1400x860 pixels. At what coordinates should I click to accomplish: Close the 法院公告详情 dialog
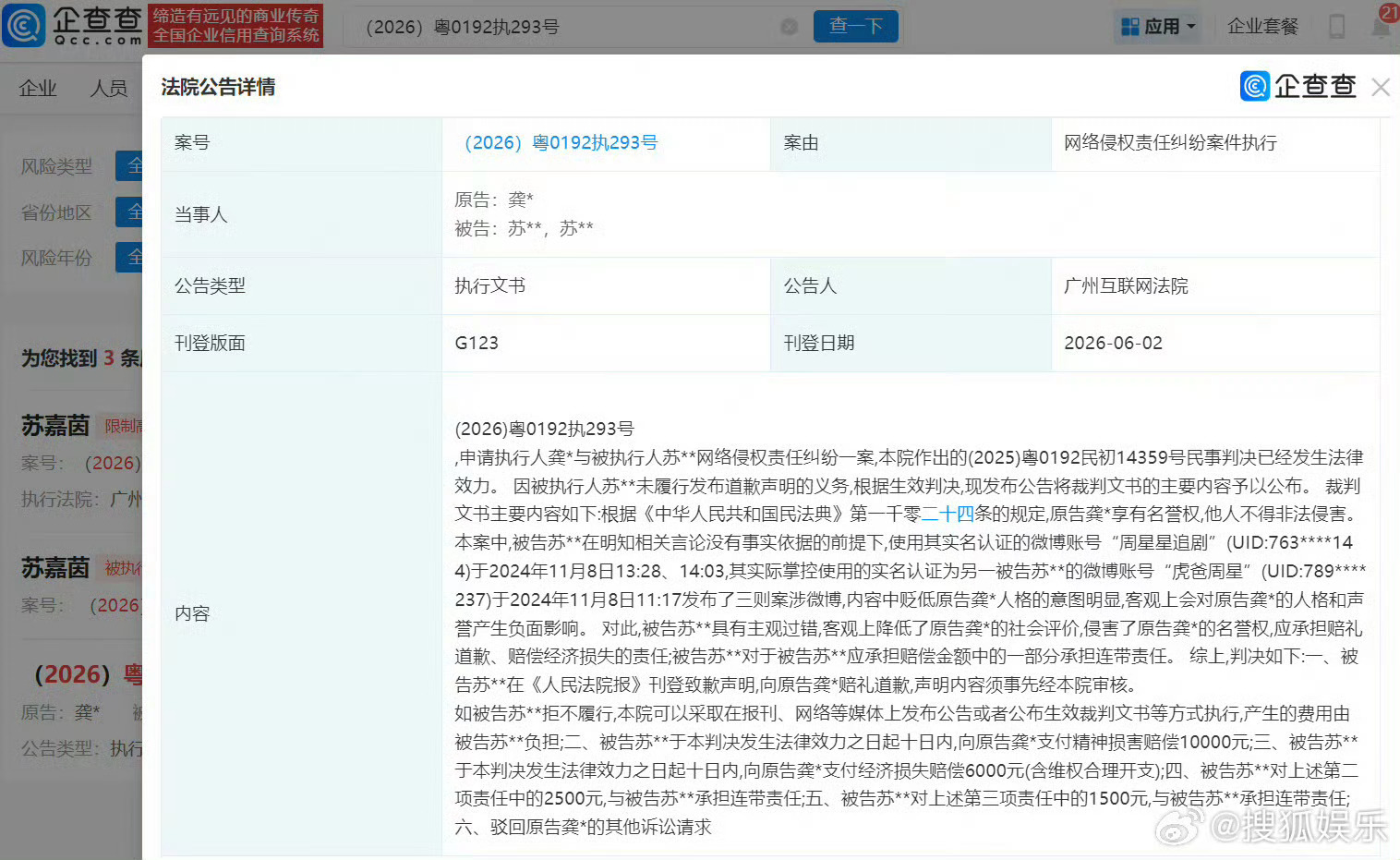point(1381,87)
